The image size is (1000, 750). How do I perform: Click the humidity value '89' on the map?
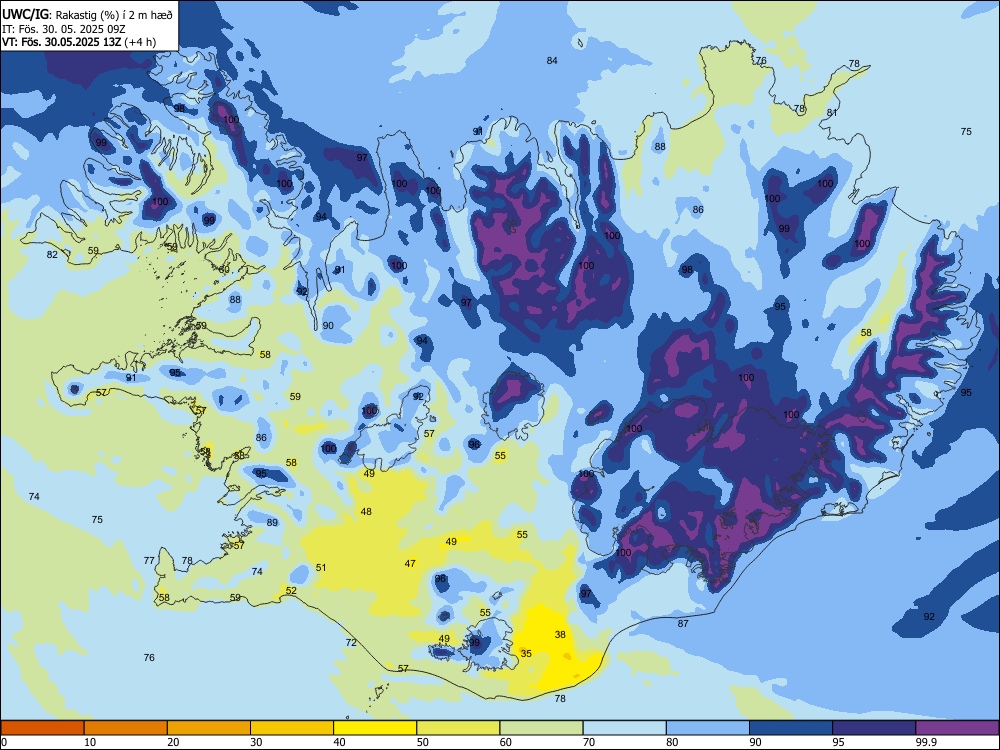[272, 522]
